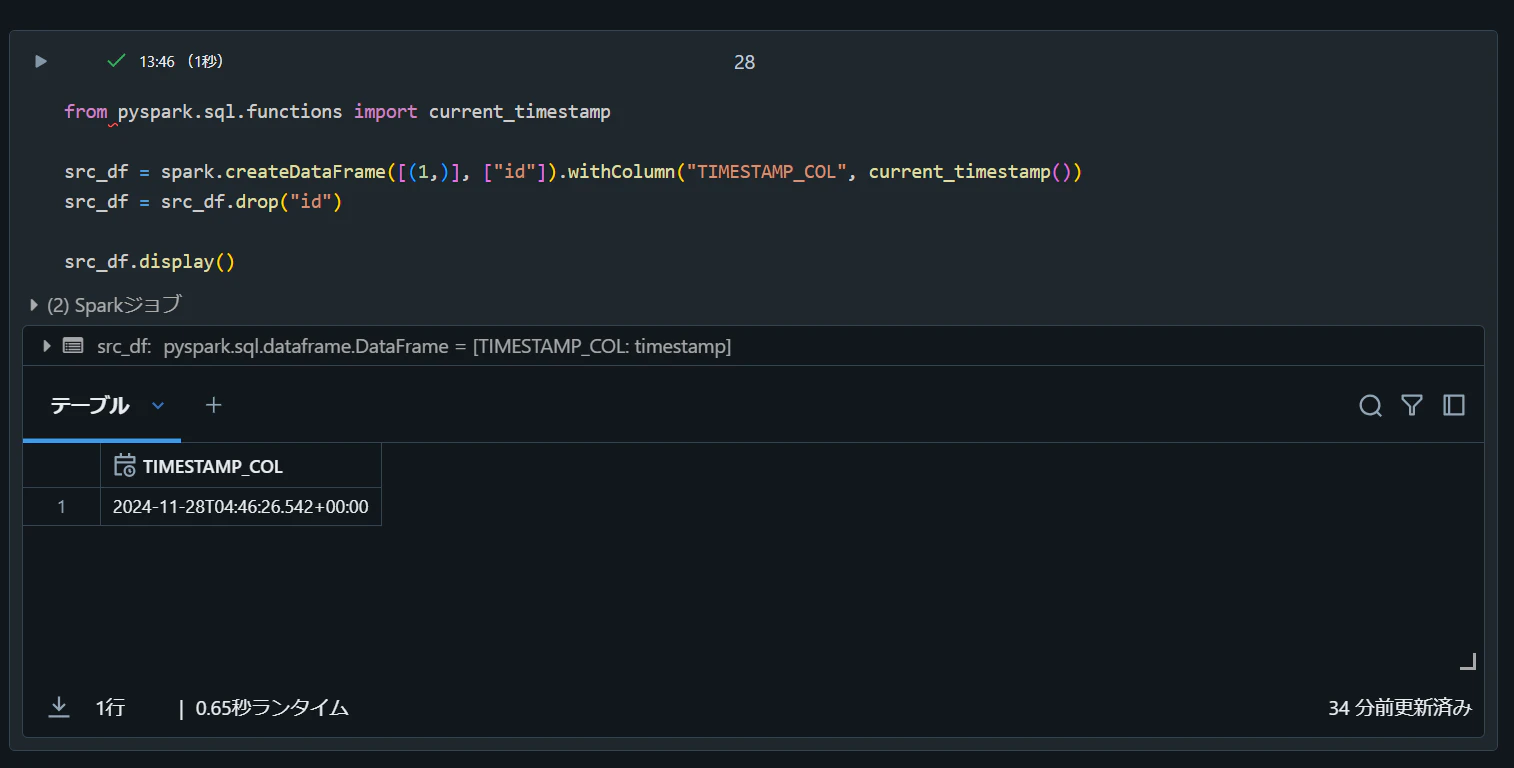
Task: Toggle the column side panel icon
Action: coord(1454,405)
